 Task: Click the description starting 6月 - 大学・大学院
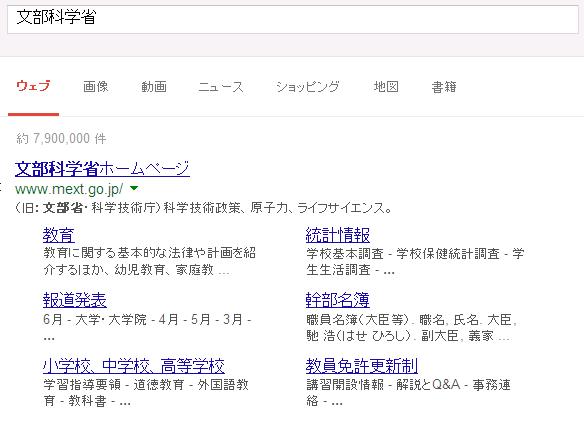(147, 327)
